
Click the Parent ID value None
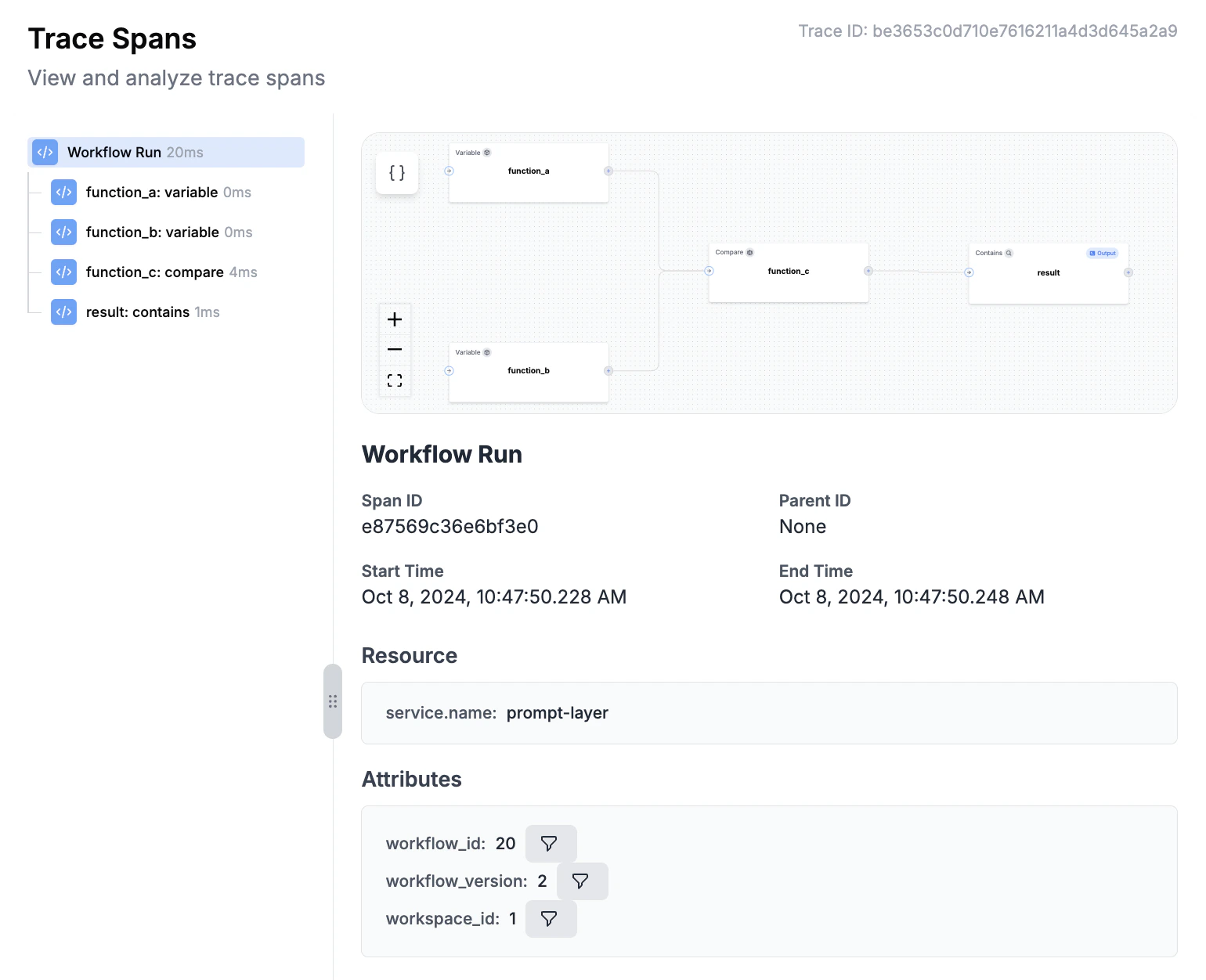pos(803,527)
